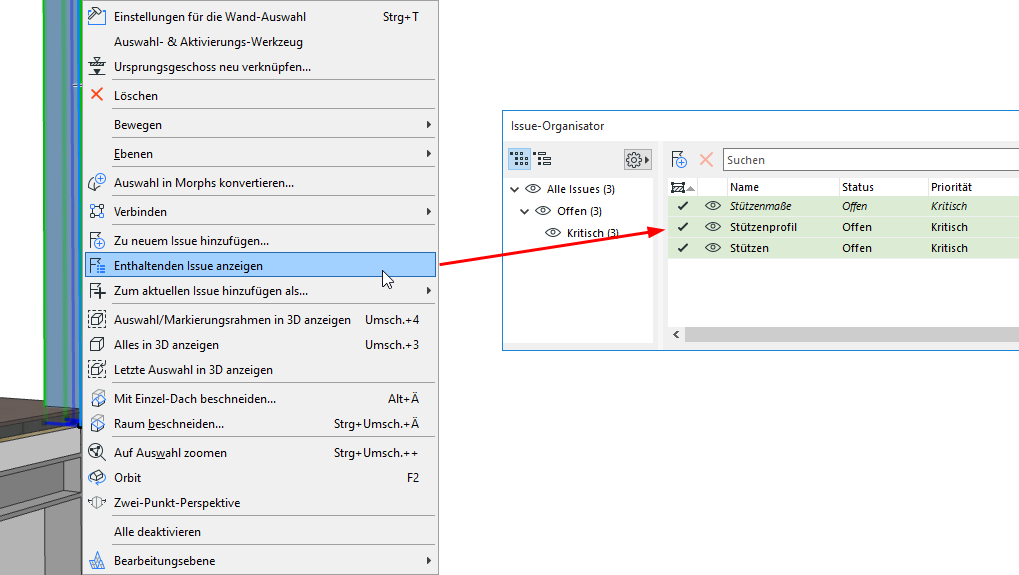This screenshot has height=575, width=1019.
Task: Click the two-point perspective icon
Action: pyautogui.click(x=97, y=502)
